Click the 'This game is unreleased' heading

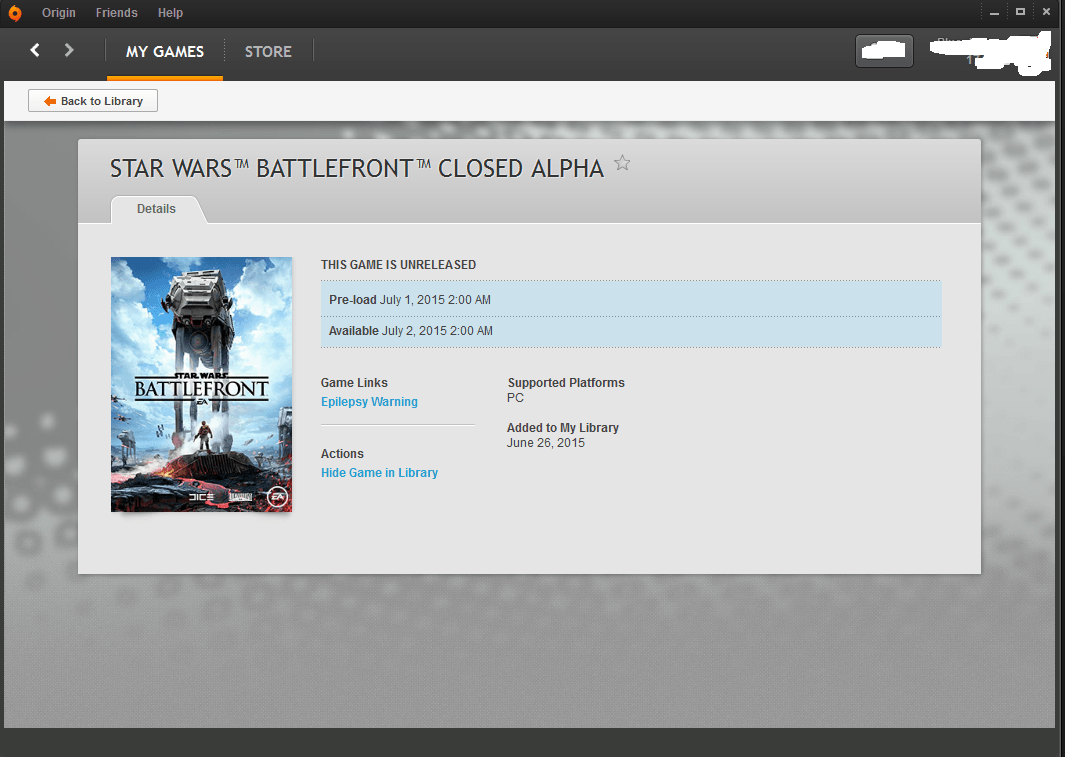[x=399, y=265]
